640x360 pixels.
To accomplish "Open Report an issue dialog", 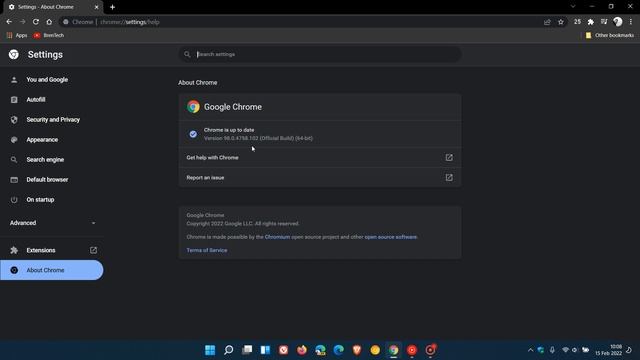I will [320, 178].
